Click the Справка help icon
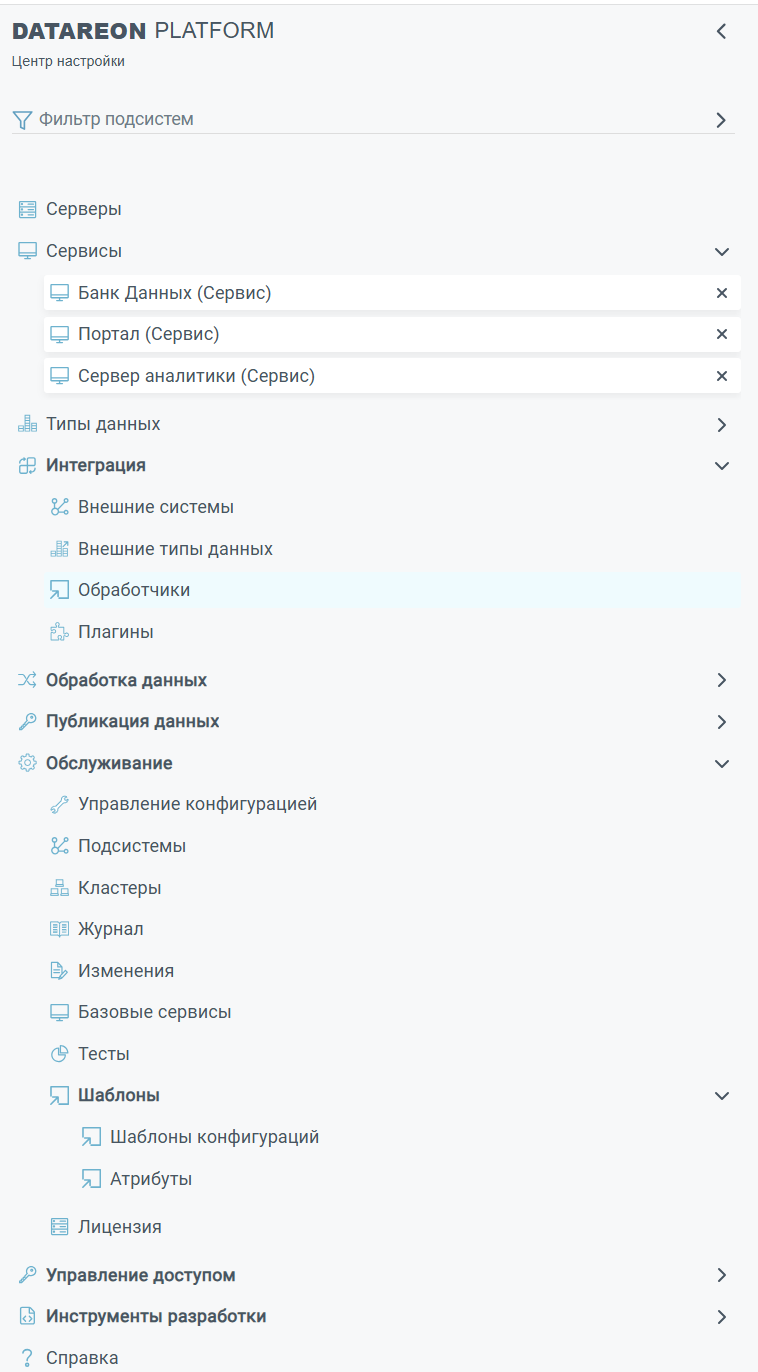Image resolution: width=758 pixels, height=1372 pixels. (26, 1357)
